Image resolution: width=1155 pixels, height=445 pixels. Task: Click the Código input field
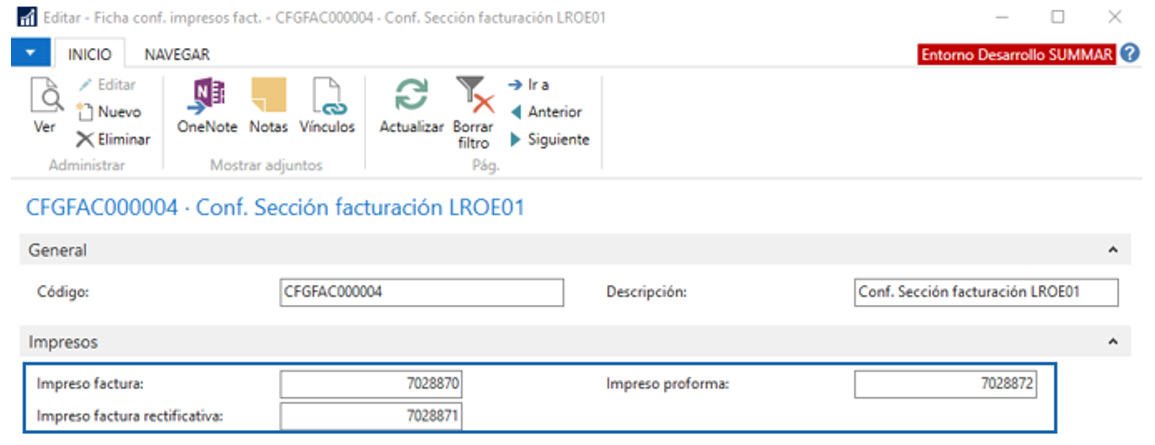tap(422, 292)
